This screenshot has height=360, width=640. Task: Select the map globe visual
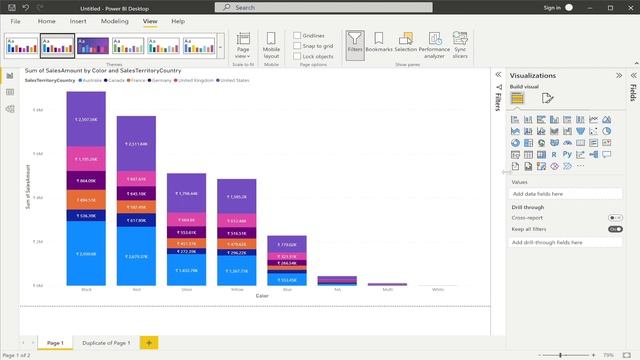click(x=541, y=143)
